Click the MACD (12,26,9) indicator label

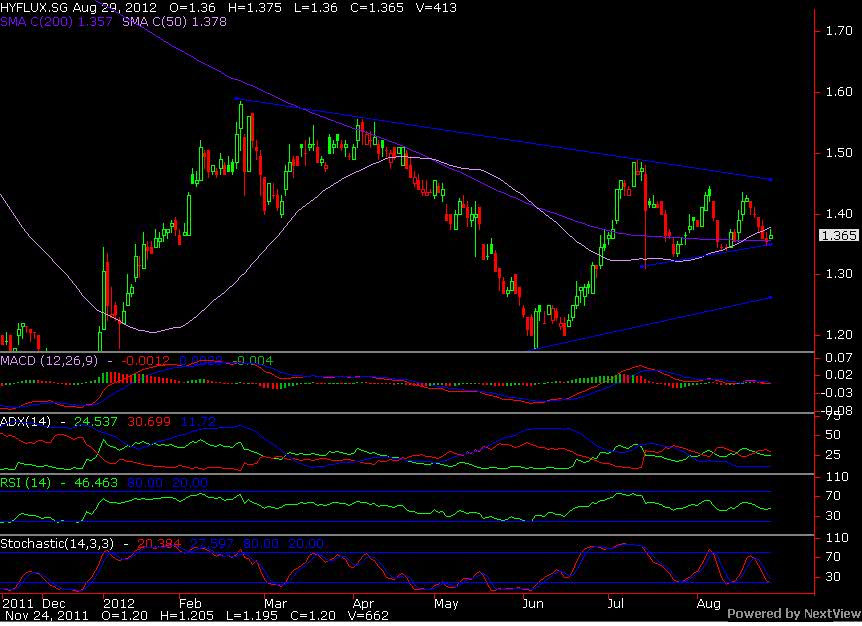[49, 361]
